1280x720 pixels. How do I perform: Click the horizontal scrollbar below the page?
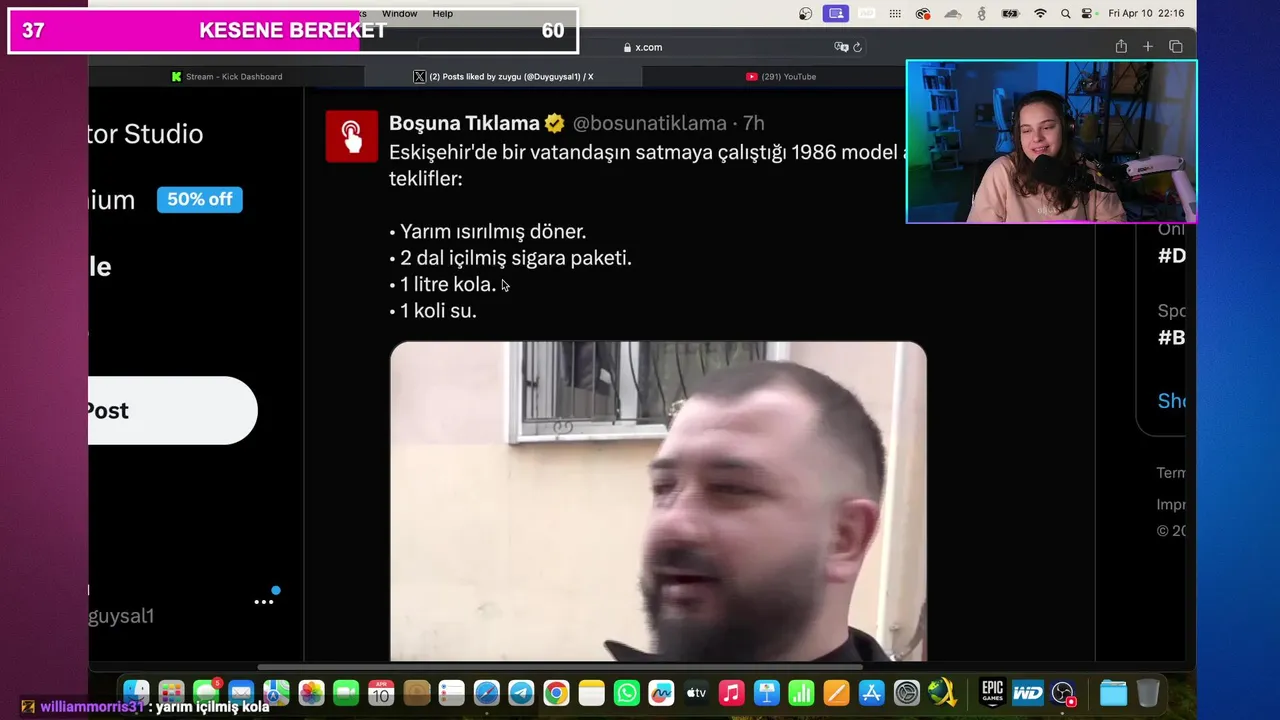coord(560,667)
